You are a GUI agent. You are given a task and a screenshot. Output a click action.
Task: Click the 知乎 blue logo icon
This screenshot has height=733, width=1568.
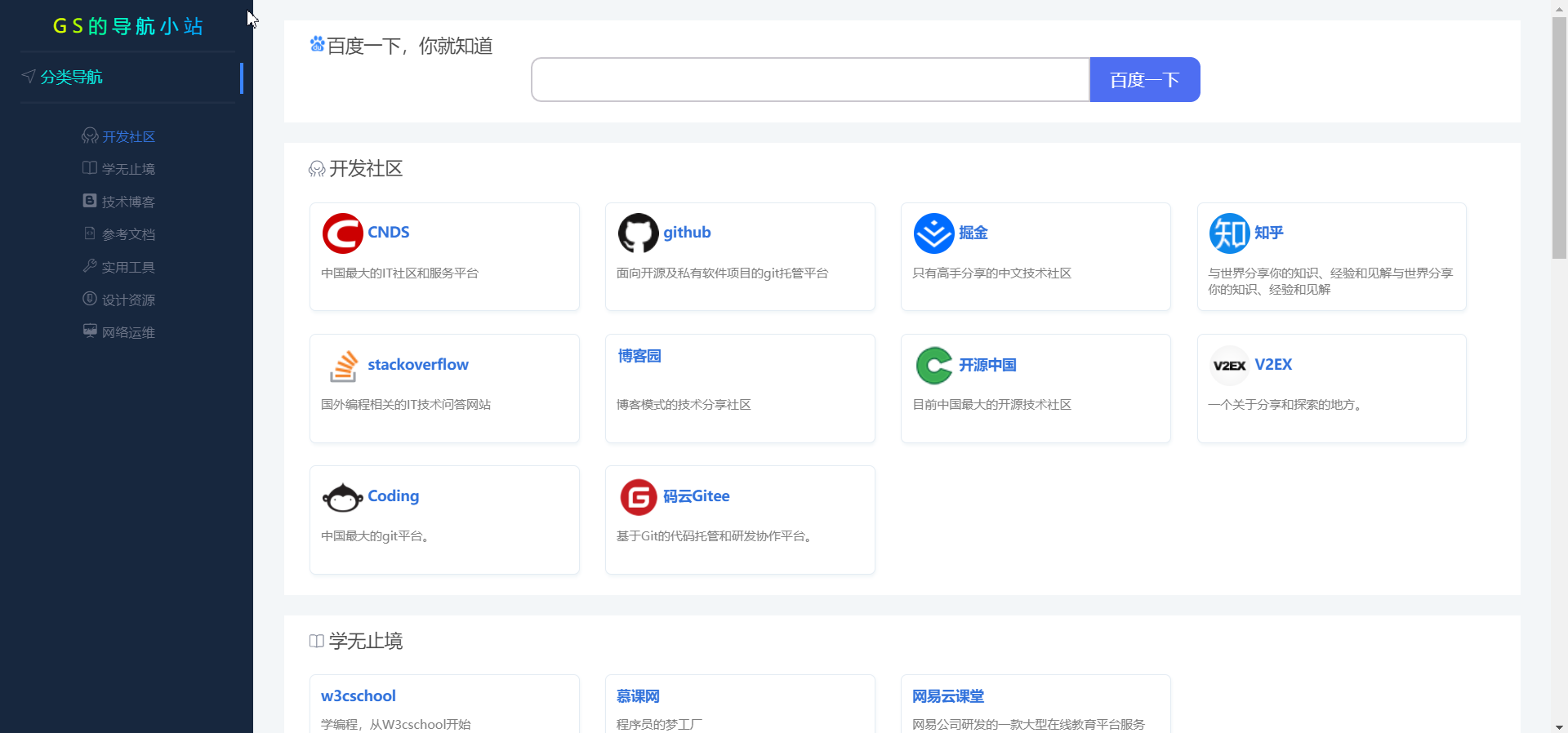1230,233
